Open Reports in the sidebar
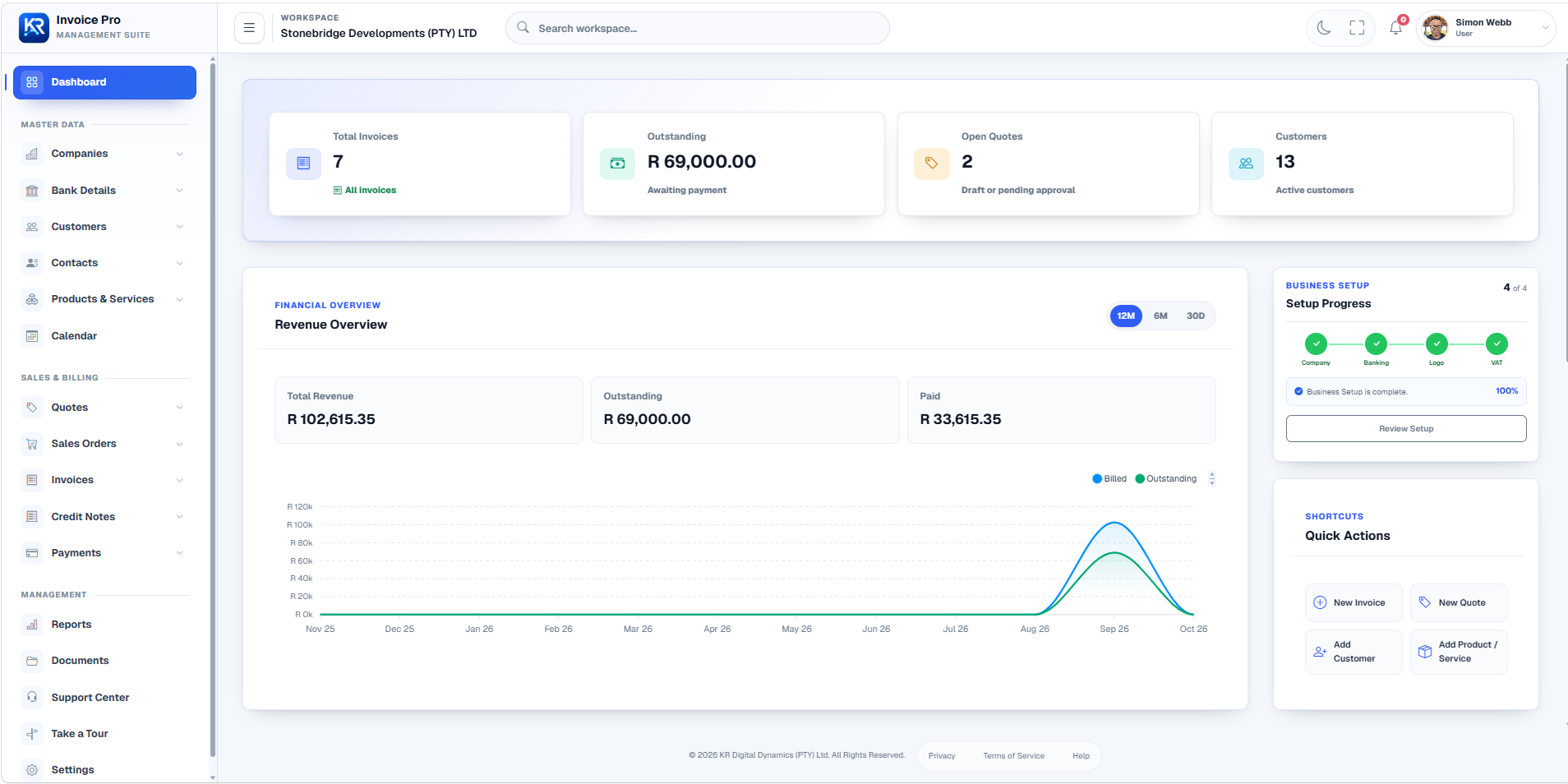Viewport: 1568px width, 784px height. [104, 625]
